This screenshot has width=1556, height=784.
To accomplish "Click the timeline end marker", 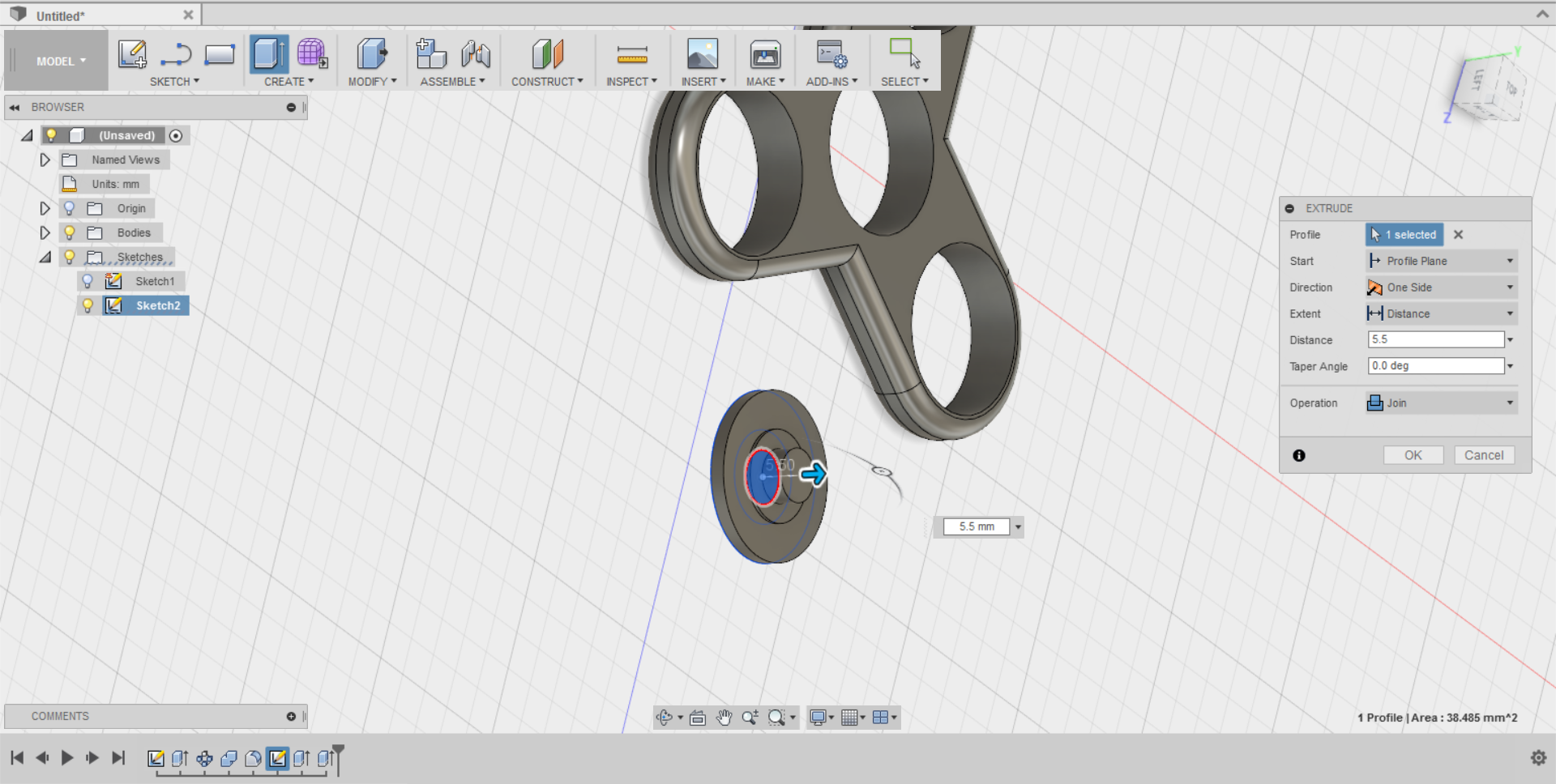I will pos(338,759).
